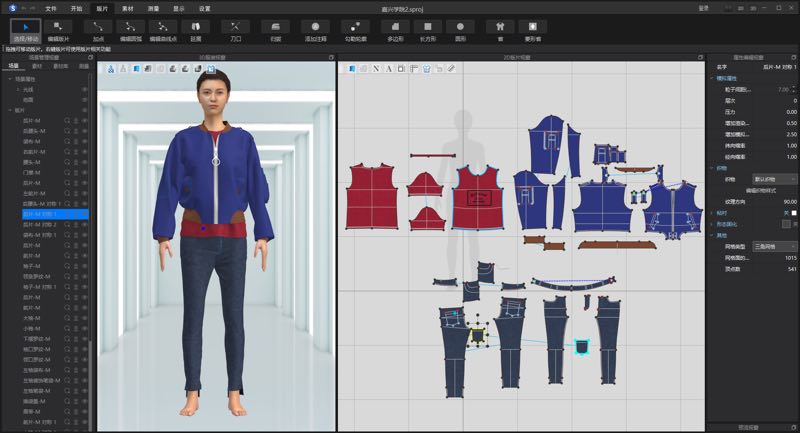The width and height of the screenshot is (800, 433).
Task: Expand the 光线 tree node
Action: tap(18, 89)
